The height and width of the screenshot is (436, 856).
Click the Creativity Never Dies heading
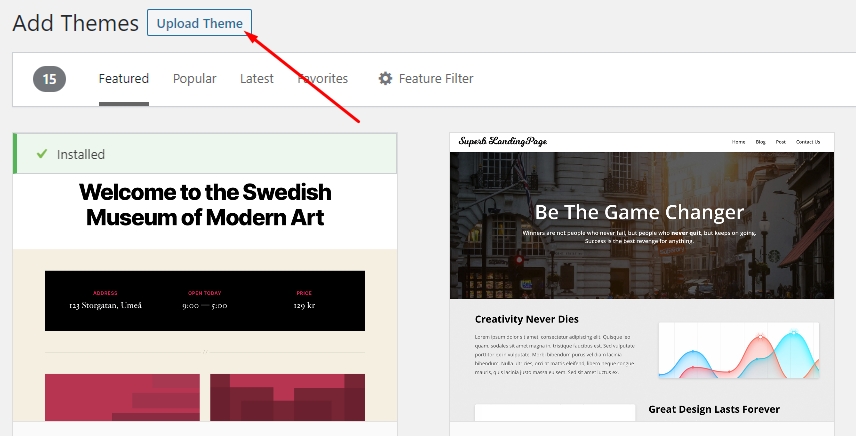click(x=527, y=319)
